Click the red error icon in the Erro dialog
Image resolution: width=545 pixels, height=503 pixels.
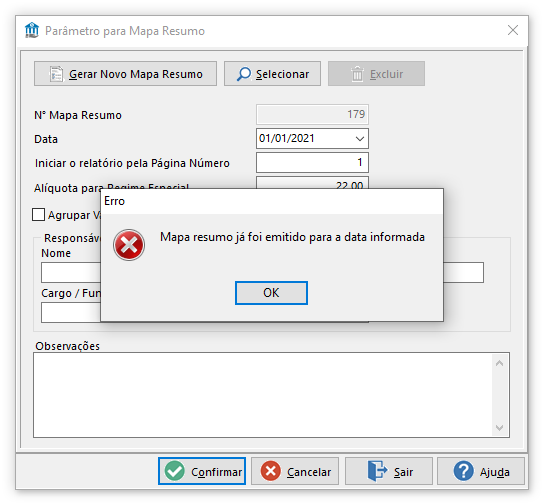pos(129,245)
